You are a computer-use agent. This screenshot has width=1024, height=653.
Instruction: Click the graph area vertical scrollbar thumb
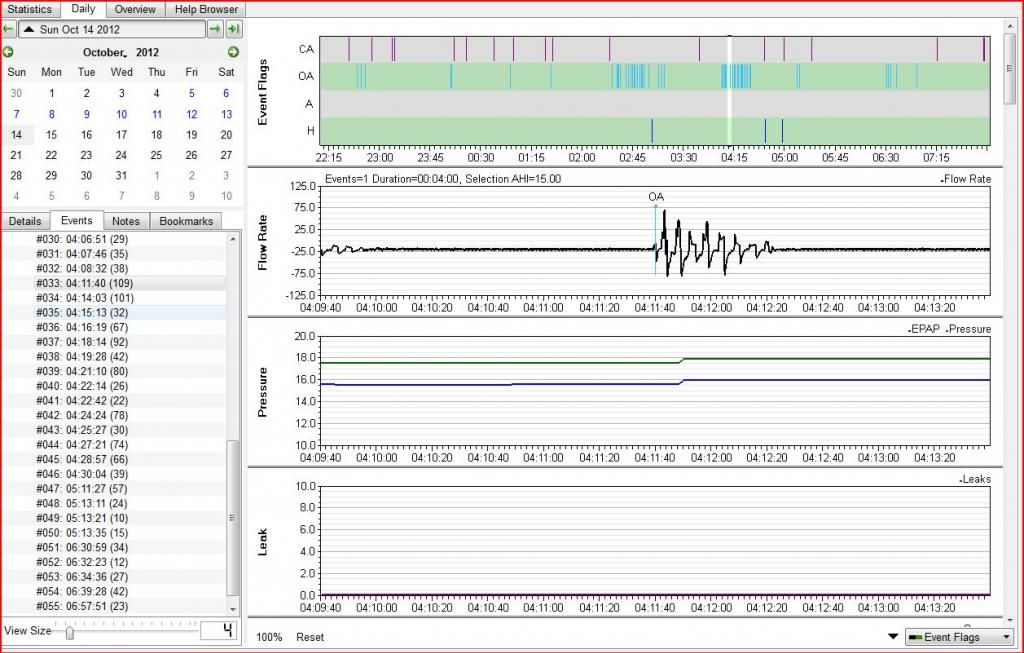(x=1010, y=69)
